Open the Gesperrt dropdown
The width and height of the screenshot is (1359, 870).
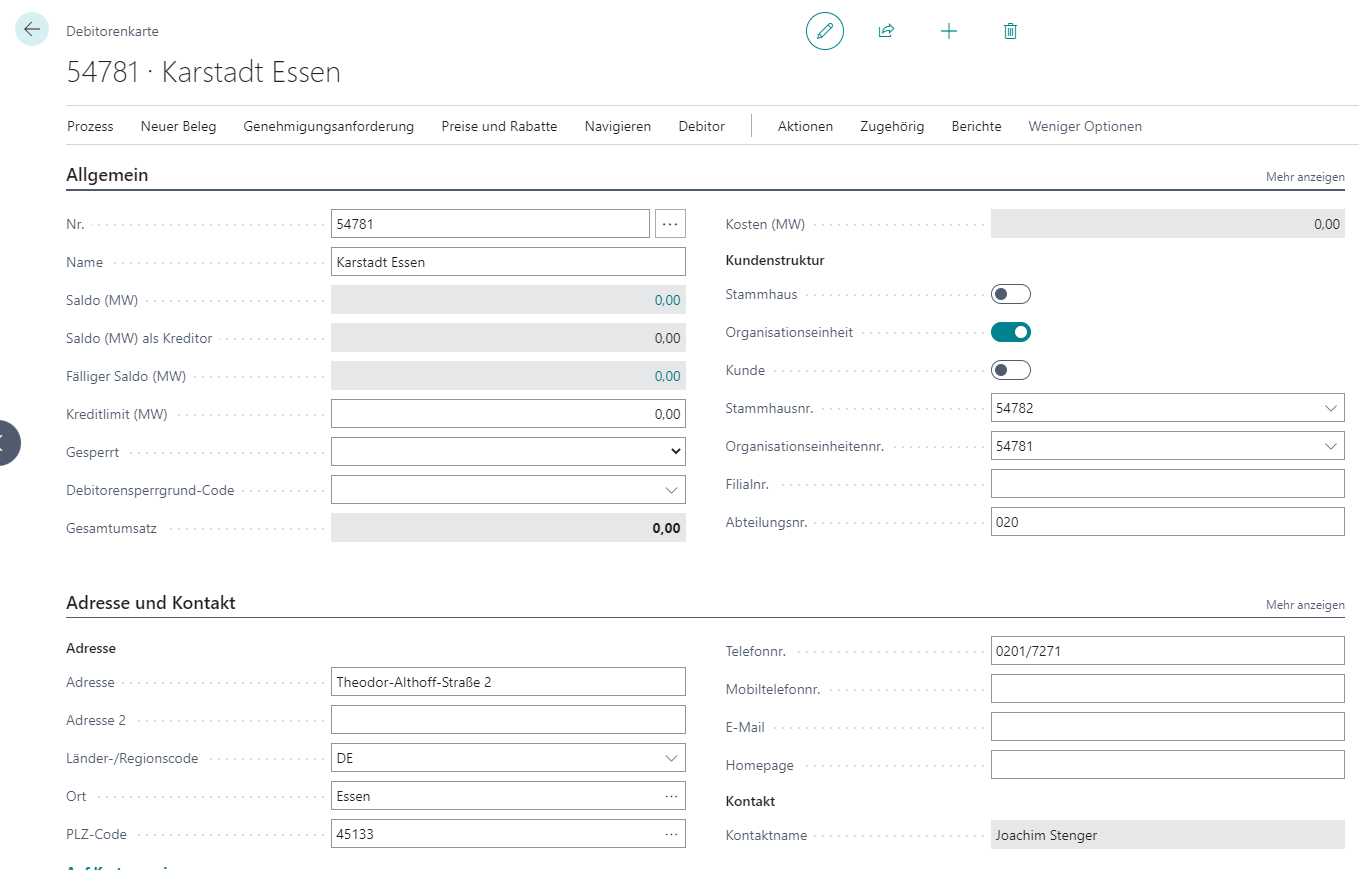click(508, 452)
